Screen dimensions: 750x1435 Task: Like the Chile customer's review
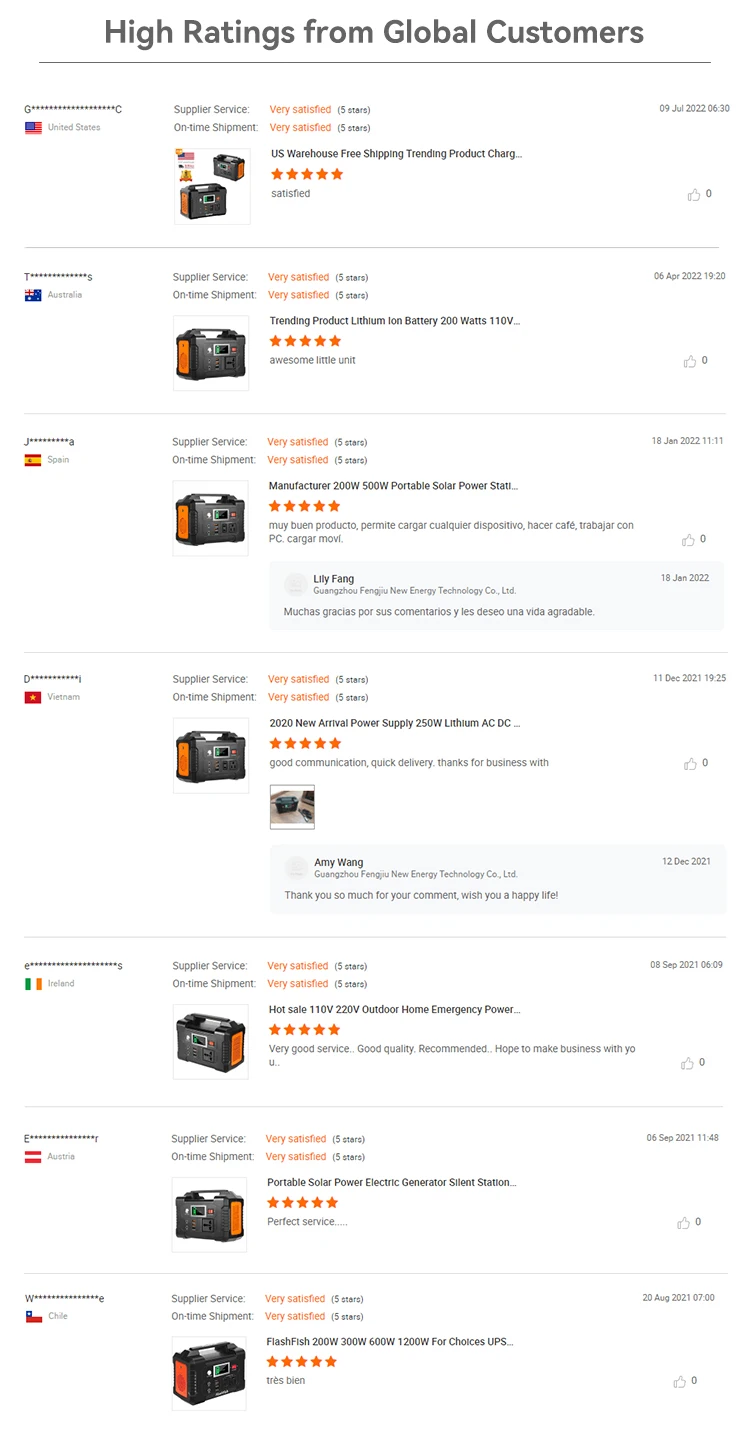(680, 1382)
